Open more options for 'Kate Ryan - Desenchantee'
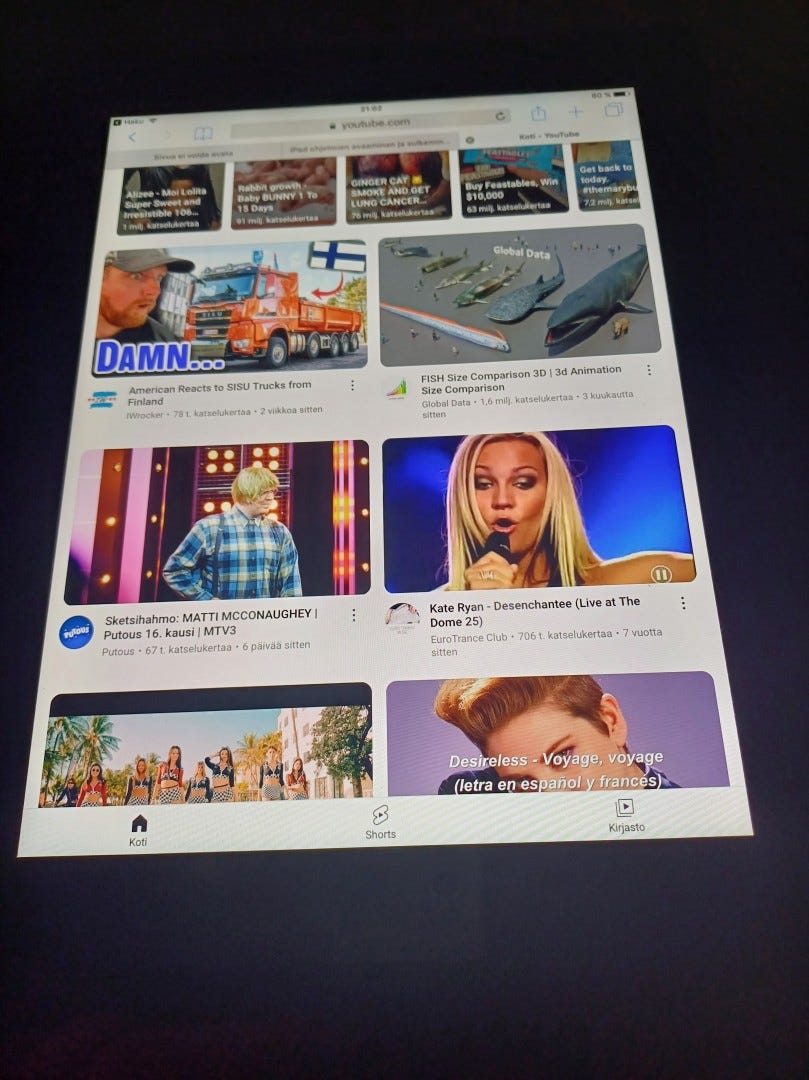Viewport: 809px width, 1080px height. [682, 603]
